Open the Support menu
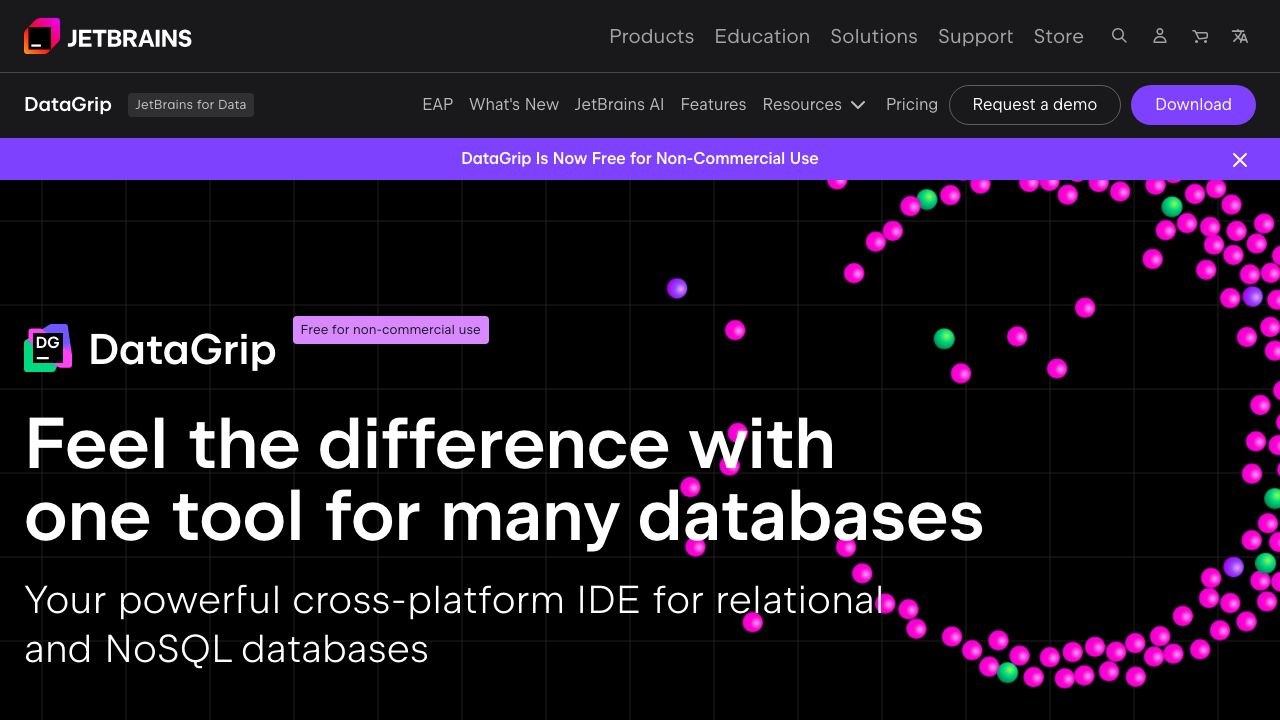This screenshot has width=1280, height=720. (x=975, y=36)
